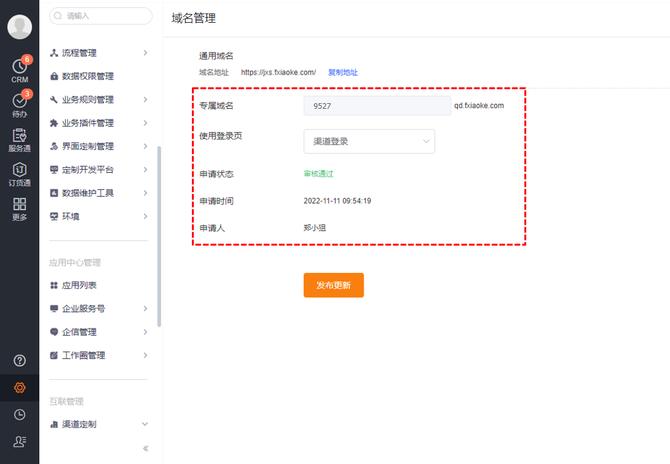Select 应用列表 in sidebar

pyautogui.click(x=79, y=285)
